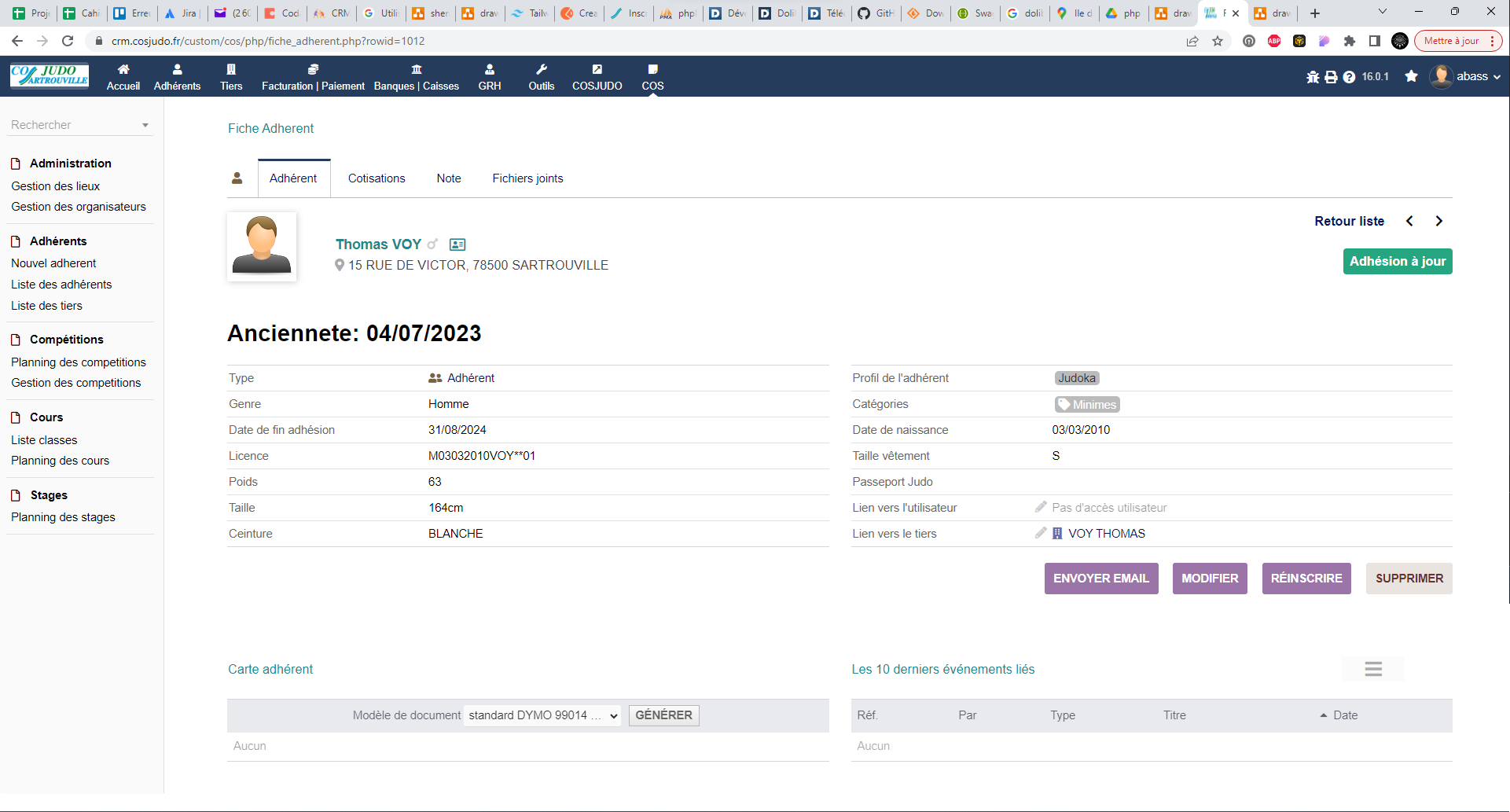Viewport: 1510px width, 812px height.
Task: Click the browser side panel icon
Action: coord(1375,41)
